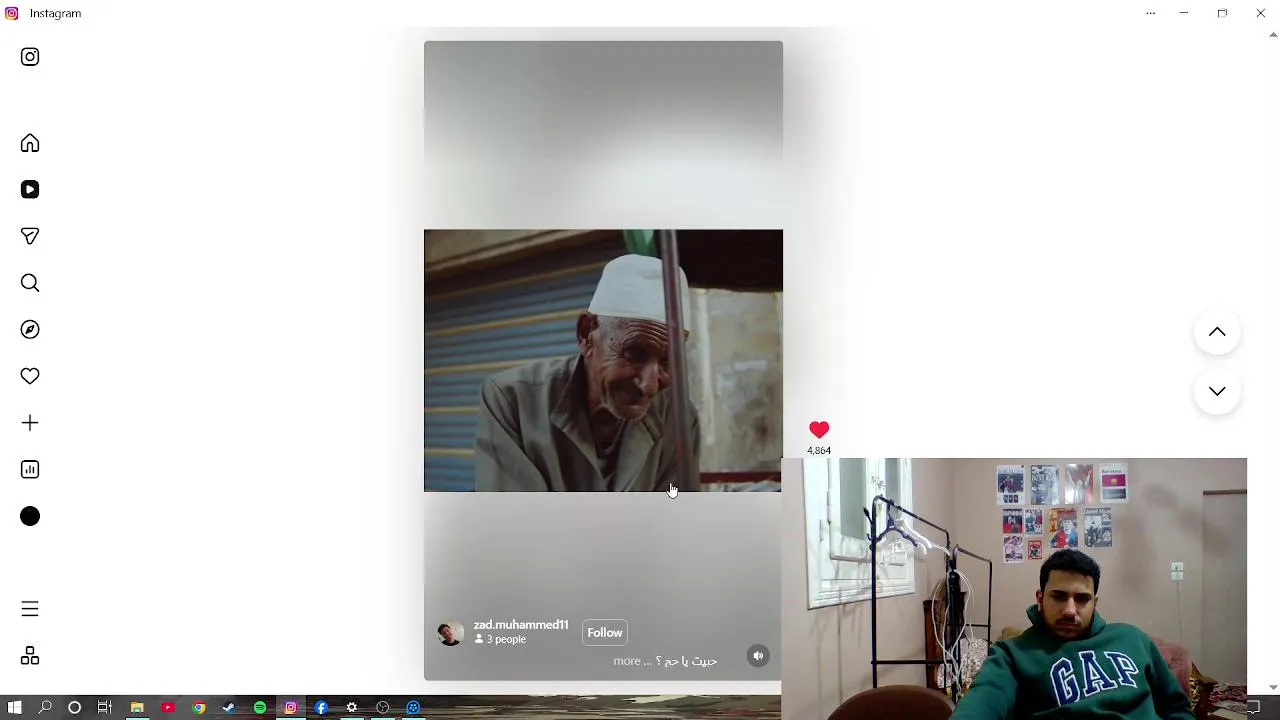Open YouTube from the taskbar

pos(168,708)
